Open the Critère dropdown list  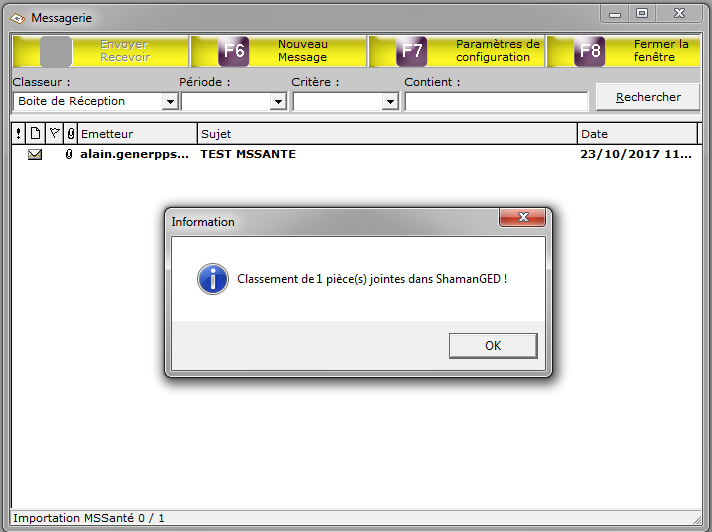point(390,101)
